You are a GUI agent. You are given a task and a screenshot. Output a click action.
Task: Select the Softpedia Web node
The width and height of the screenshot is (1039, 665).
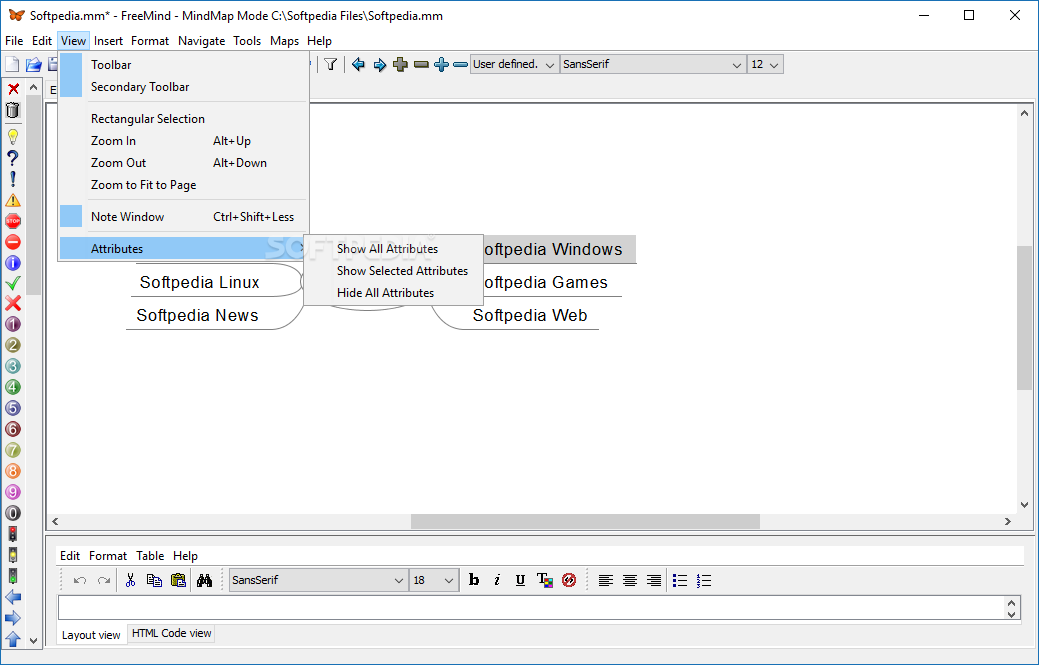529,315
